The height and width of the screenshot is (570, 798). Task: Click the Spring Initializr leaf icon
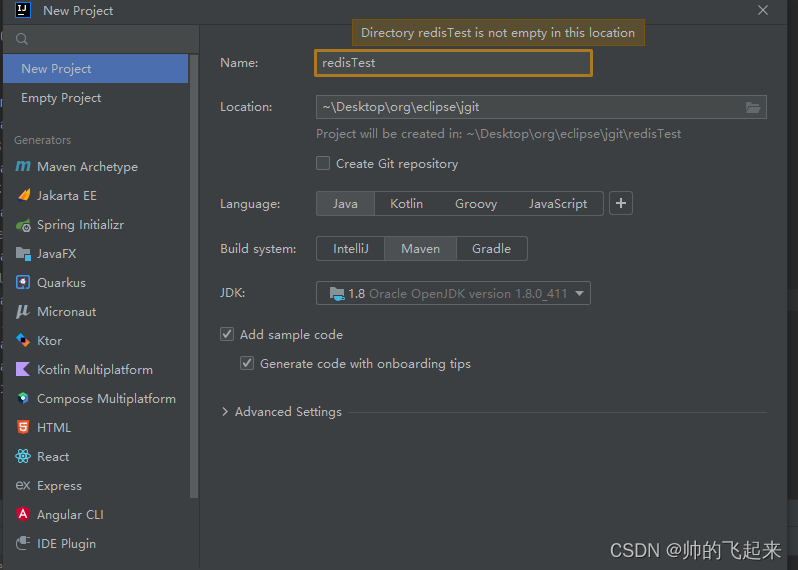(23, 225)
